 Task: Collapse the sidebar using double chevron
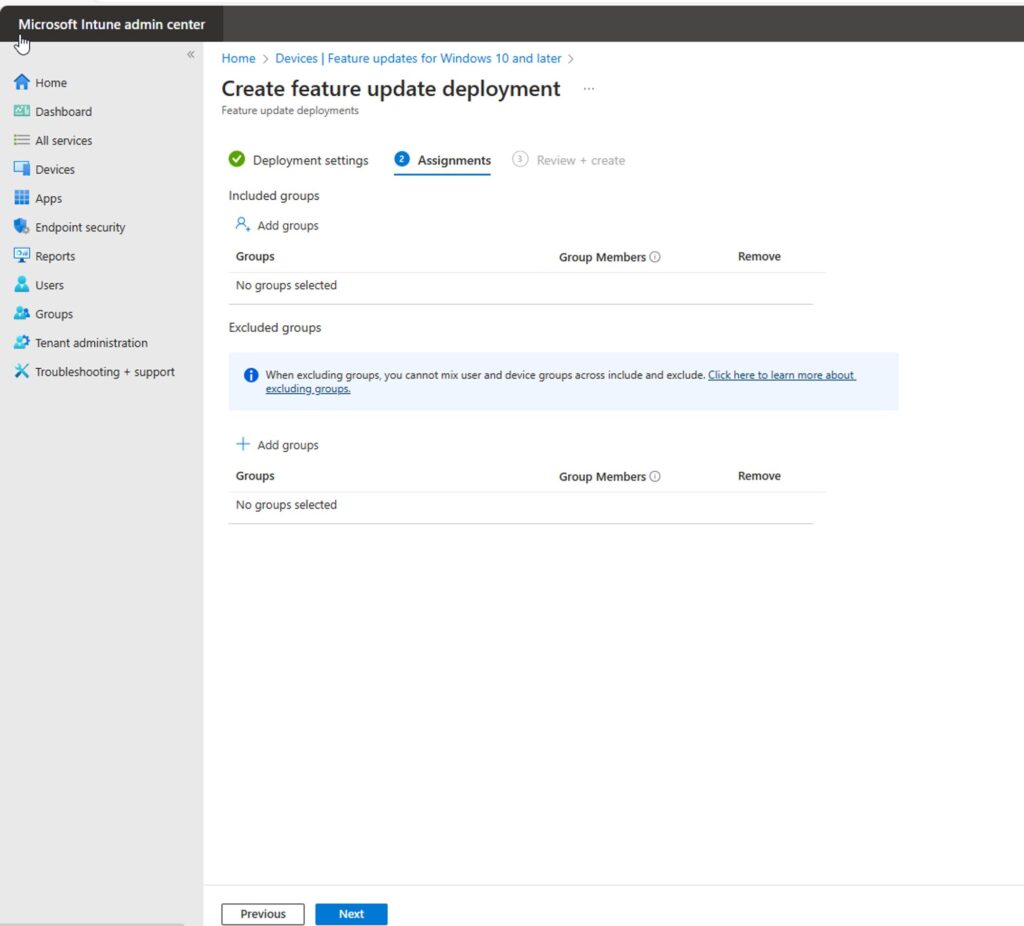[x=190, y=55]
